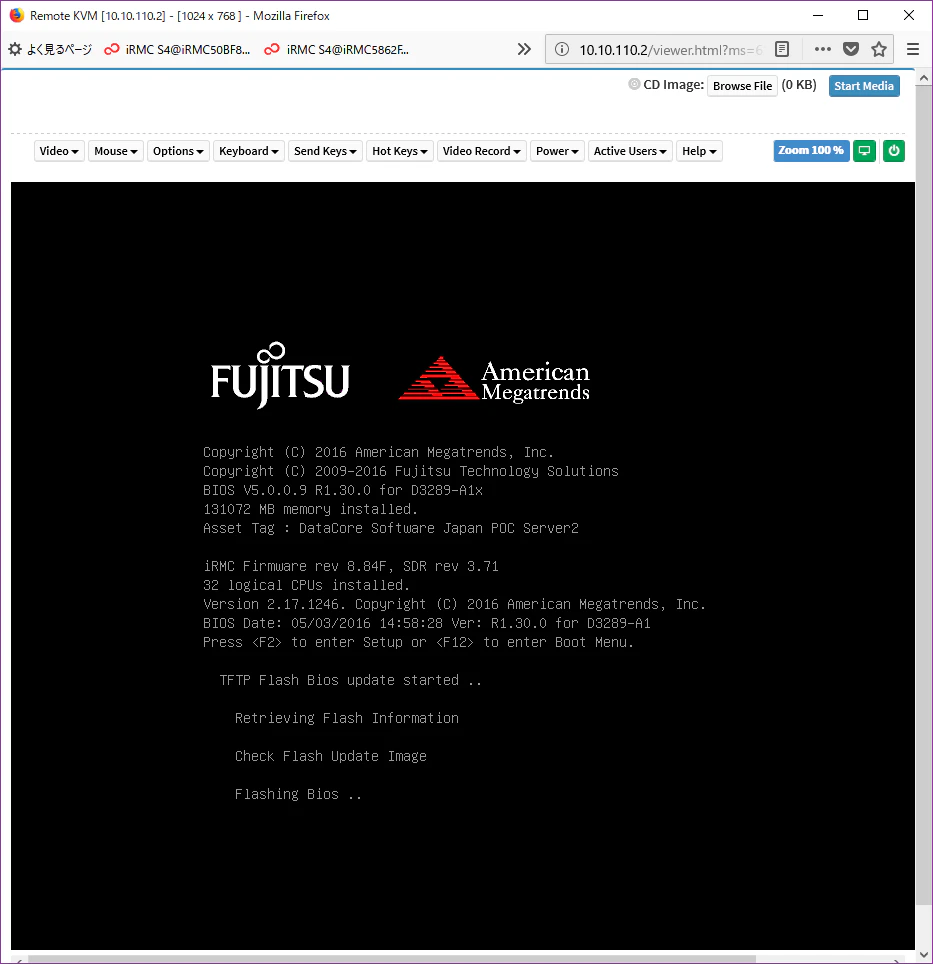Click the horizontal scrollbar at bottom
This screenshot has height=964, width=933.
point(391,960)
